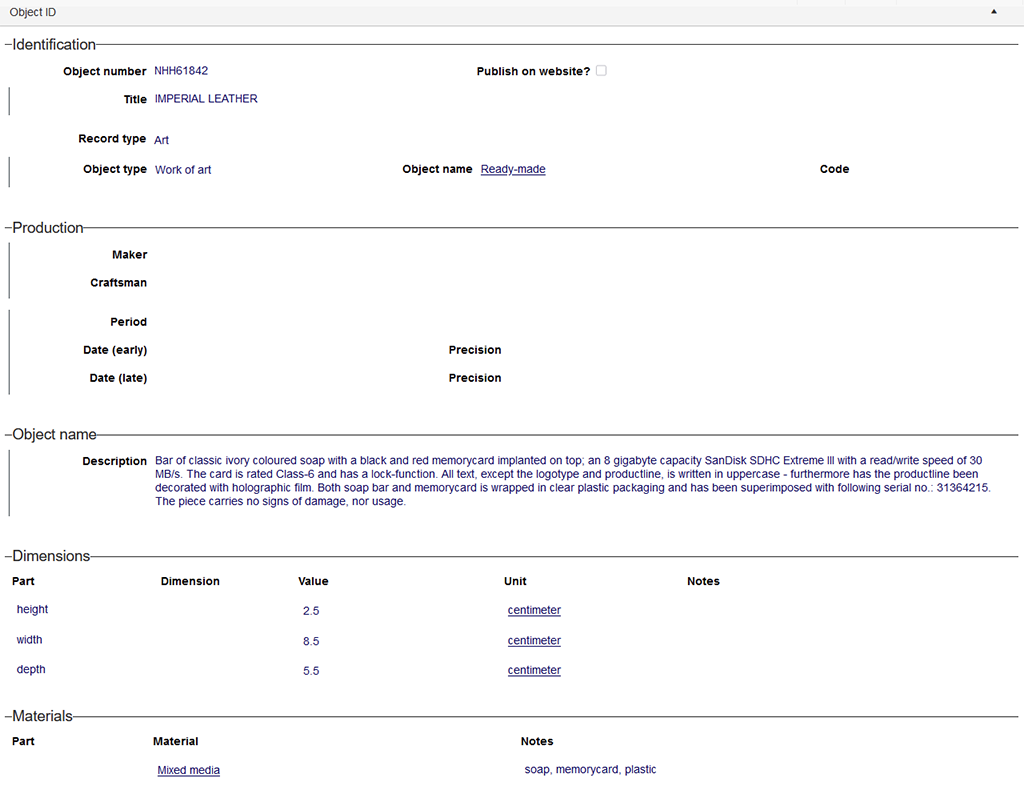Viewport: 1024px width, 794px height.
Task: Click the Mixed media material link
Action: pyautogui.click(x=188, y=770)
